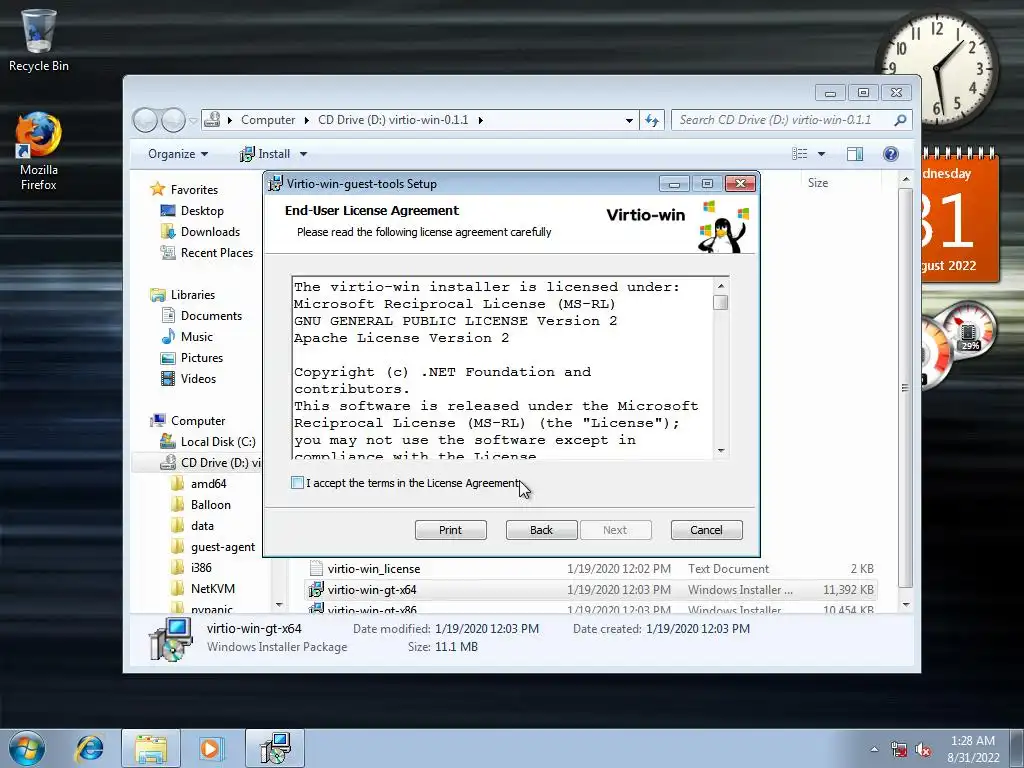This screenshot has height=768, width=1024.
Task: Launch Internet Explorer from the taskbar
Action: tap(89, 748)
